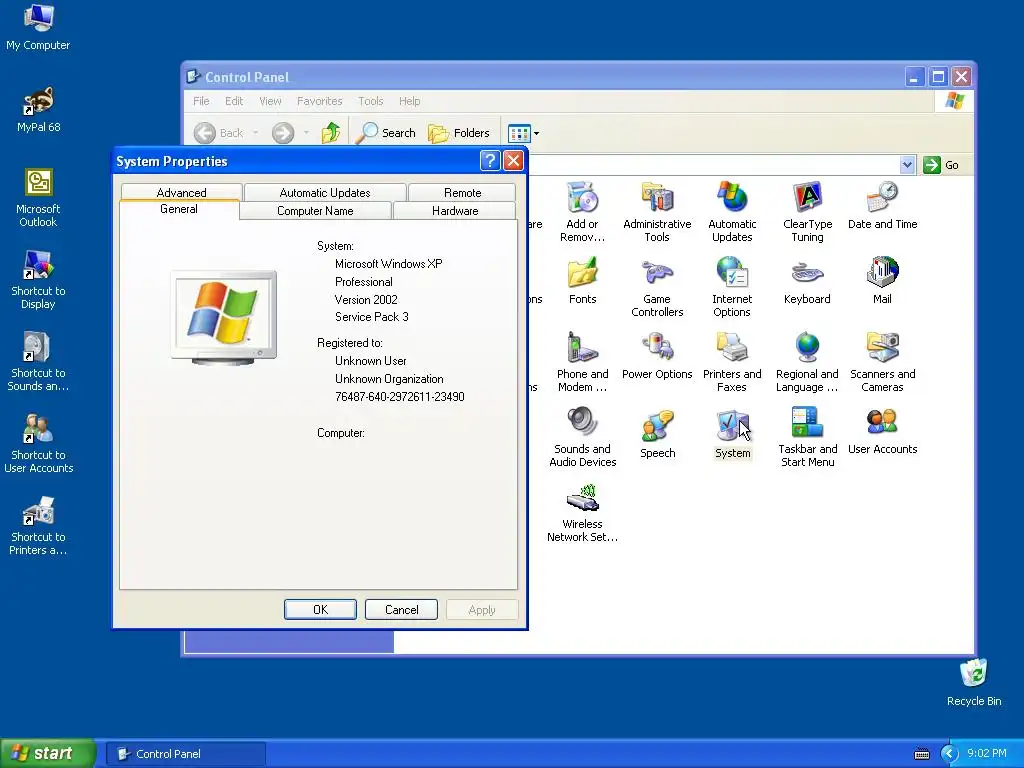This screenshot has height=768, width=1024.
Task: Click Search in Control Panel toolbar
Action: click(387, 133)
